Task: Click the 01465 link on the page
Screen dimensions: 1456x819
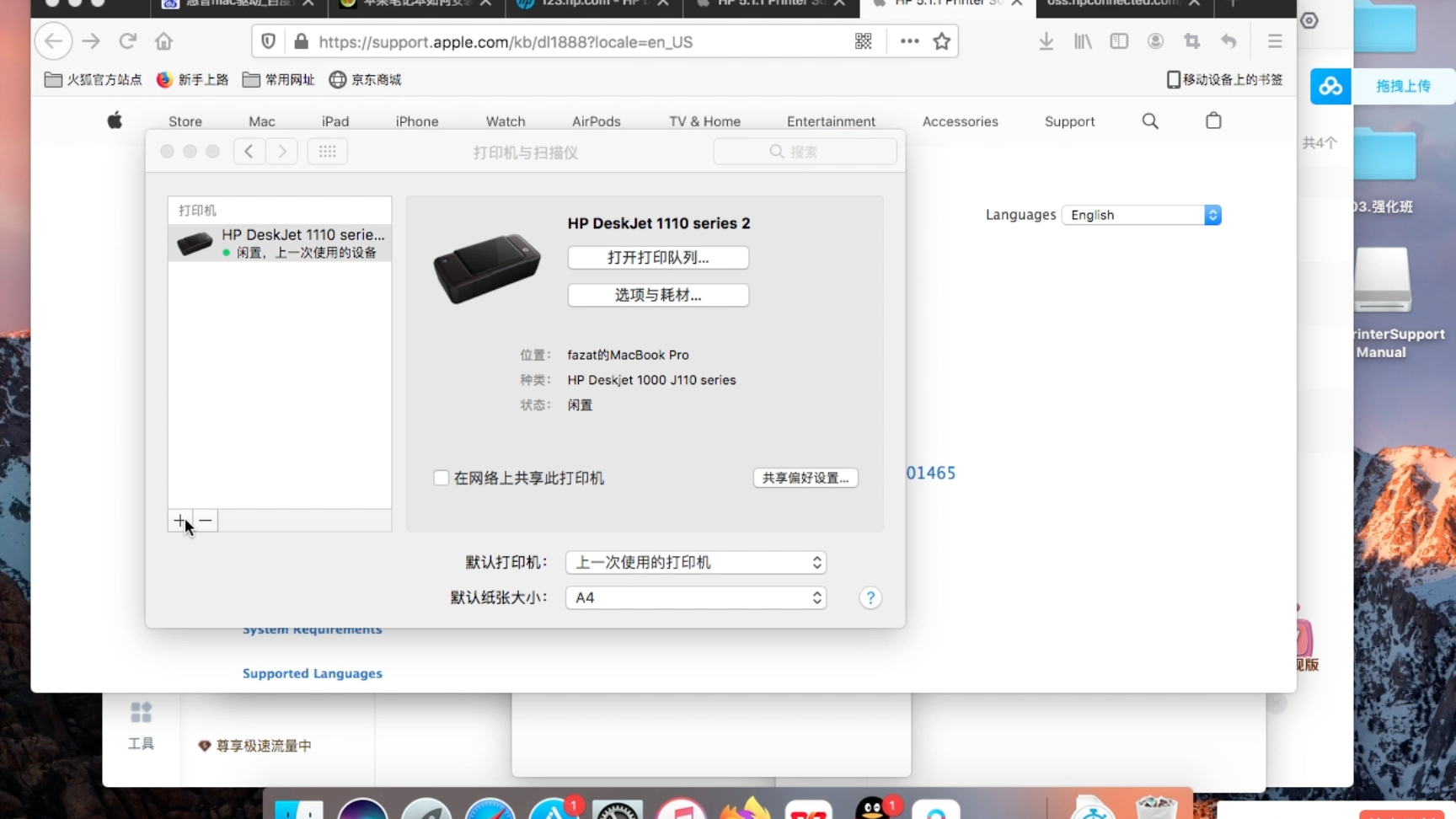Action: click(x=931, y=473)
